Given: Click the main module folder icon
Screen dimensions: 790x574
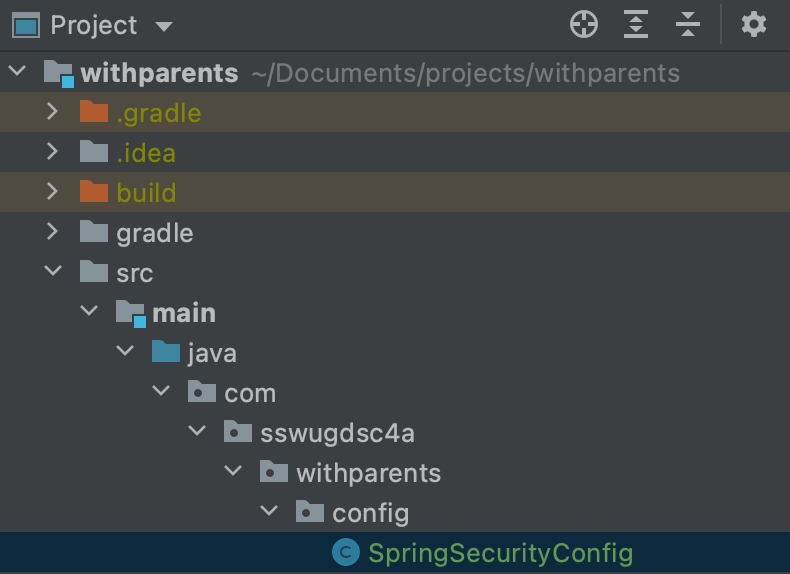Looking at the screenshot, I should (130, 313).
